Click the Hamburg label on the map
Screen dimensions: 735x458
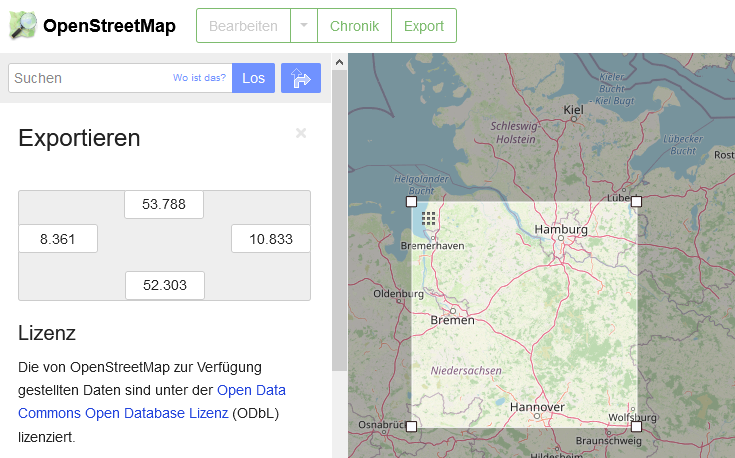coord(561,229)
